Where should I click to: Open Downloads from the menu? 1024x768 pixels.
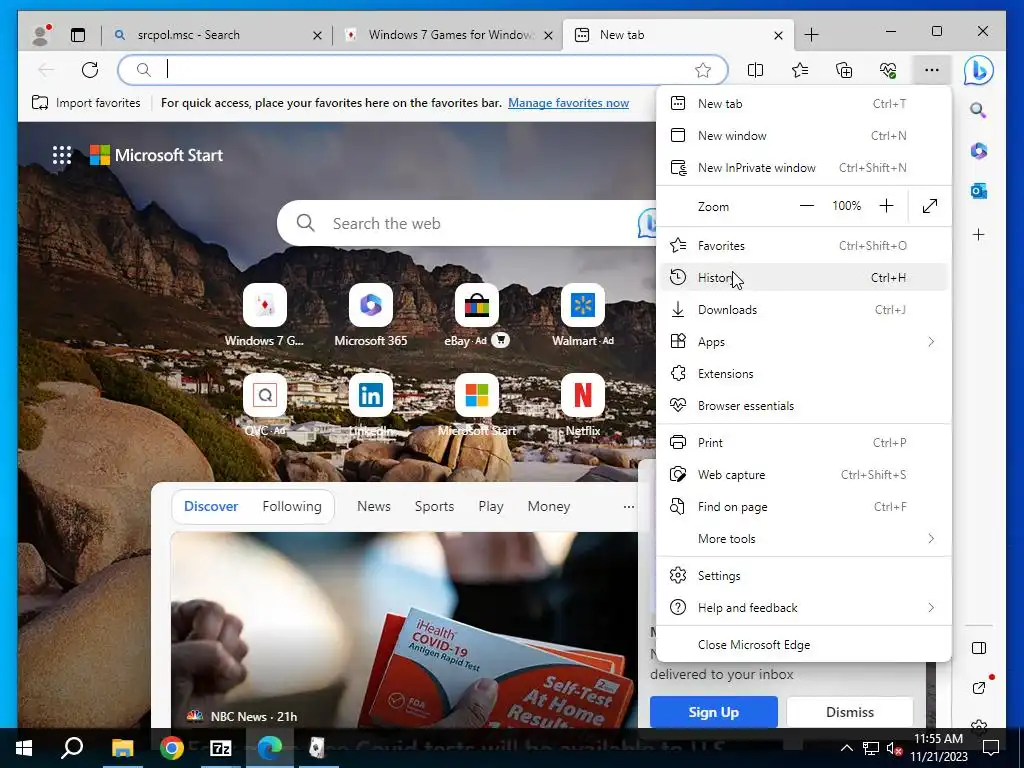click(804, 310)
